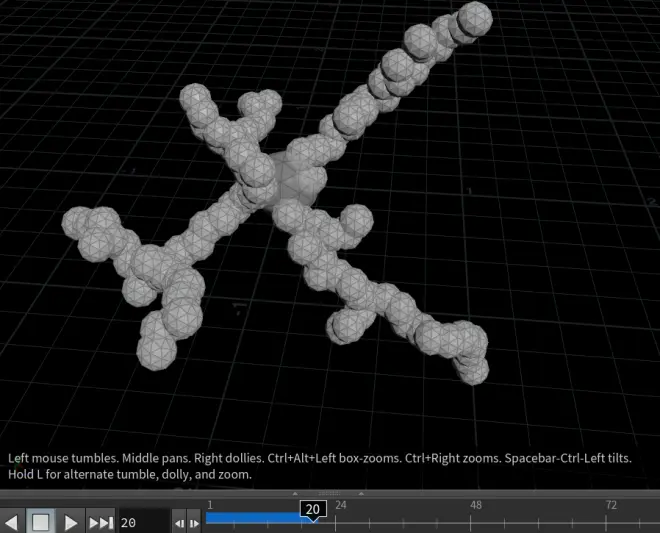Click the blue played range bar
Screen dimensions: 660x533
pos(259,518)
